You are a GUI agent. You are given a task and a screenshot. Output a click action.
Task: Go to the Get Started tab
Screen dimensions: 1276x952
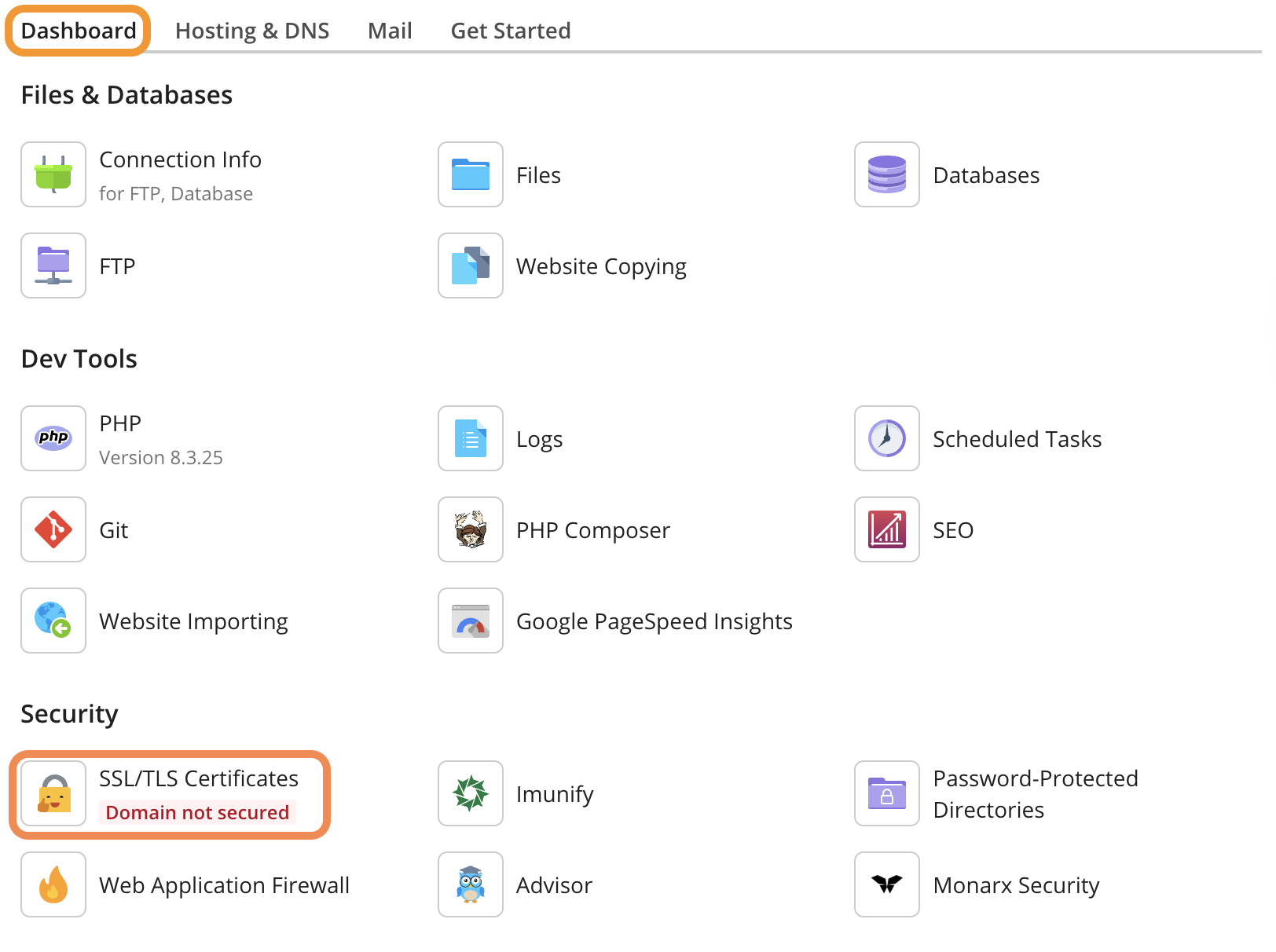pyautogui.click(x=511, y=31)
